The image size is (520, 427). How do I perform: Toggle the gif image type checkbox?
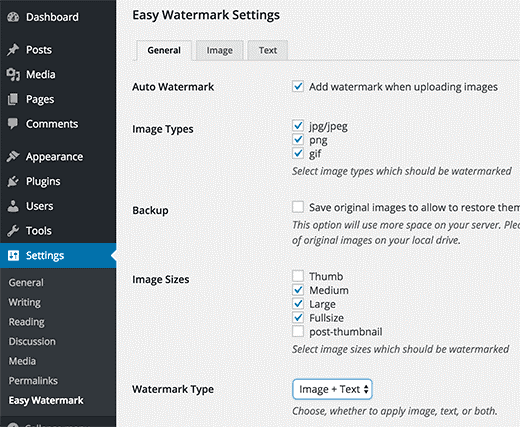click(x=298, y=153)
